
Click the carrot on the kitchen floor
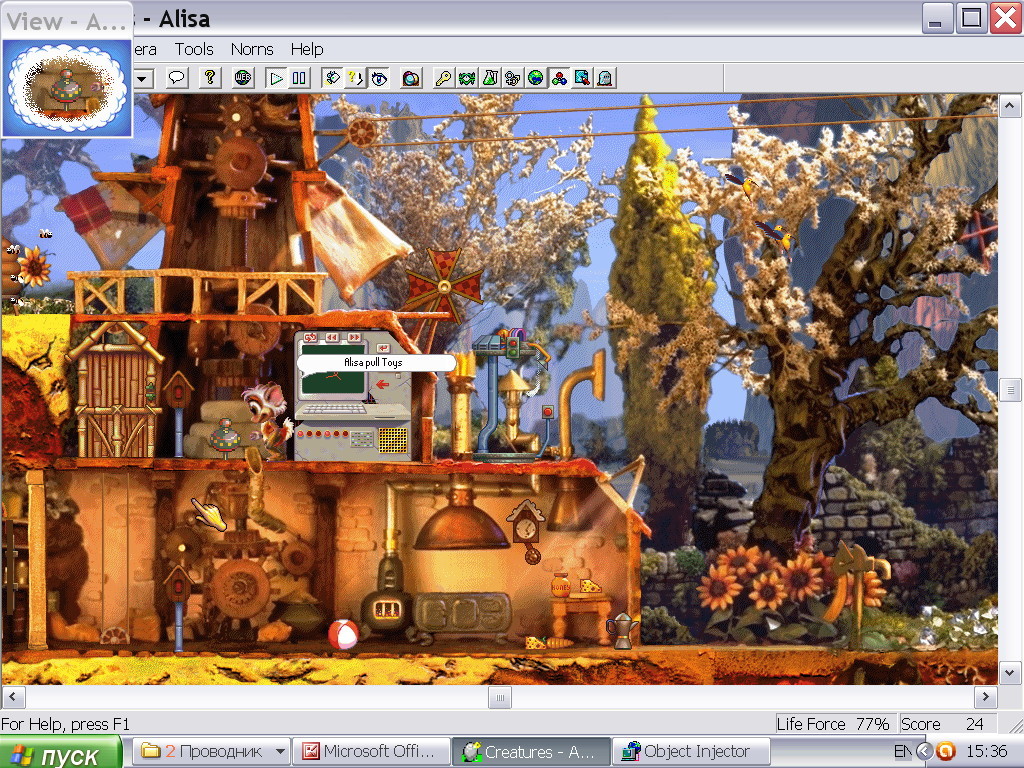point(560,643)
